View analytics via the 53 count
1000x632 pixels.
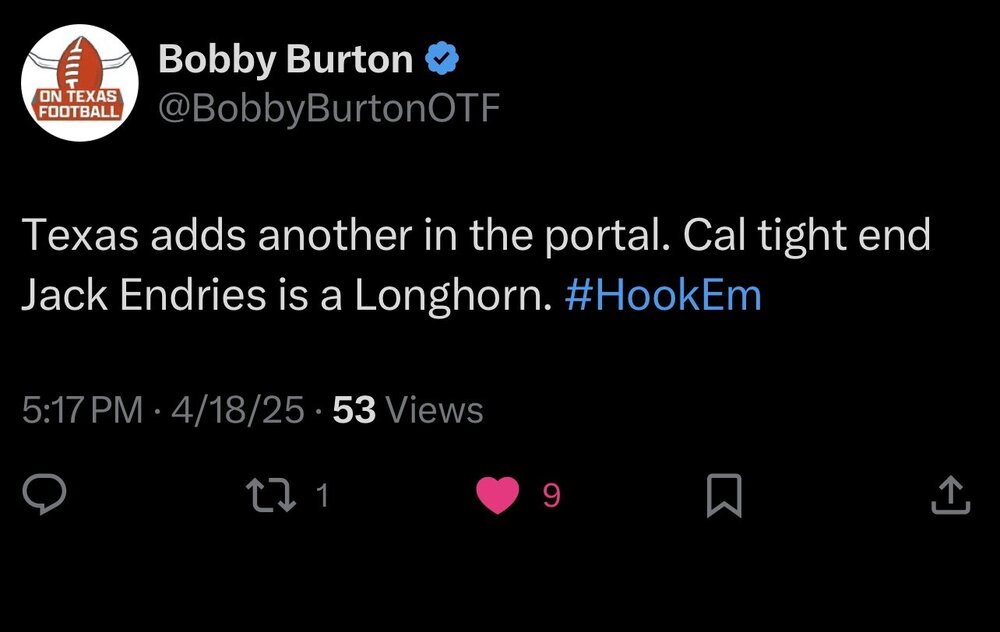353,410
